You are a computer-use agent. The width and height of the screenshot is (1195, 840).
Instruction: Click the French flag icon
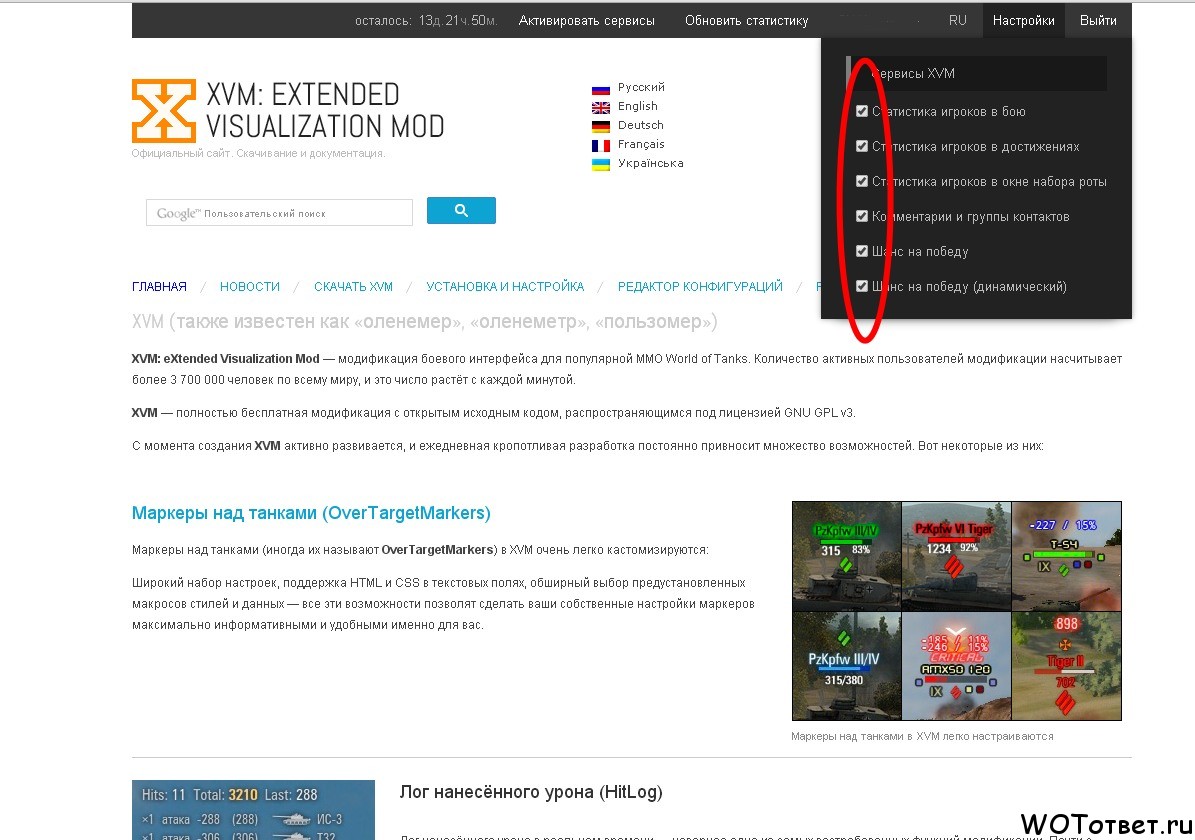[601, 146]
